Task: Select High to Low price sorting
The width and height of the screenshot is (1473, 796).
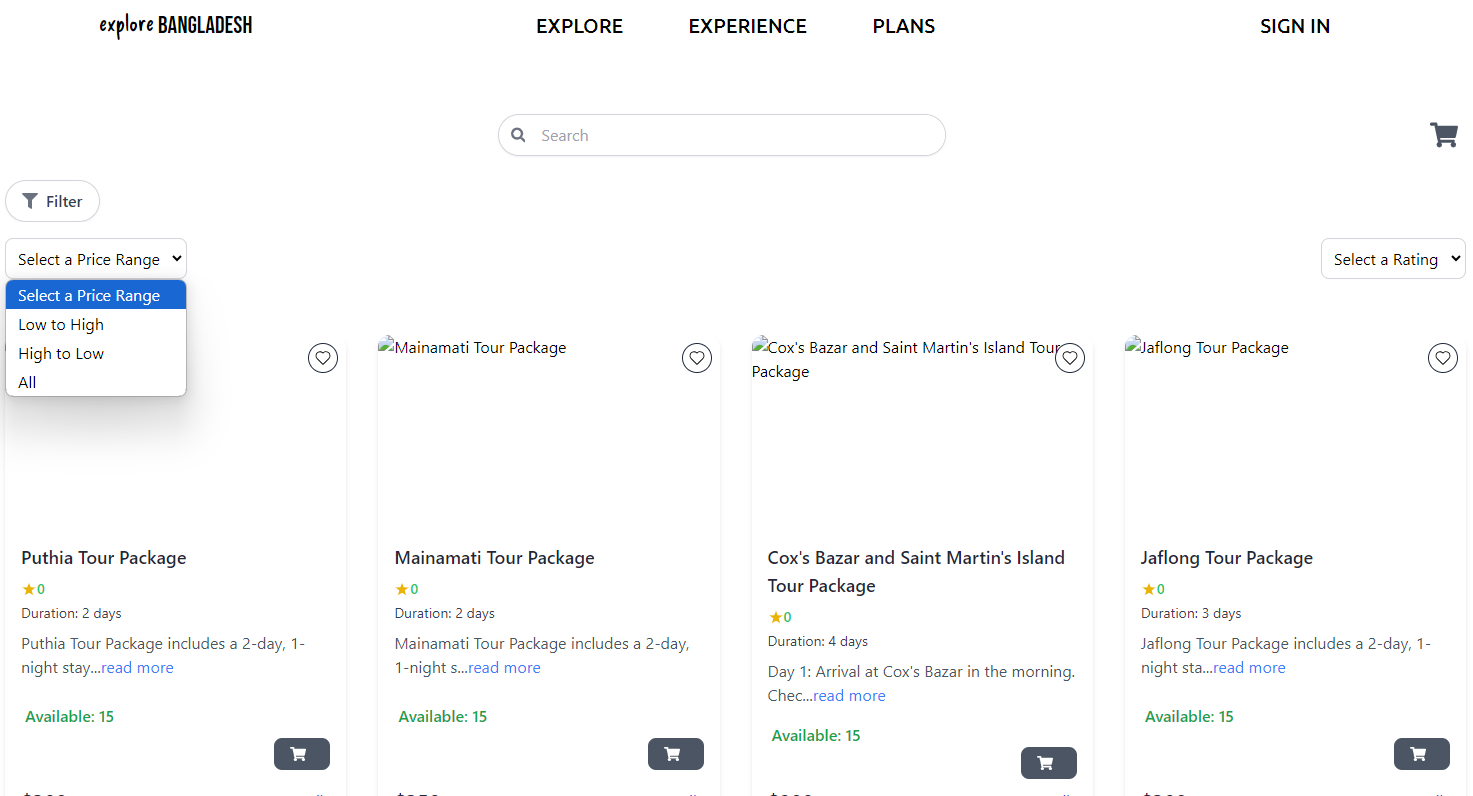Action: tap(61, 353)
